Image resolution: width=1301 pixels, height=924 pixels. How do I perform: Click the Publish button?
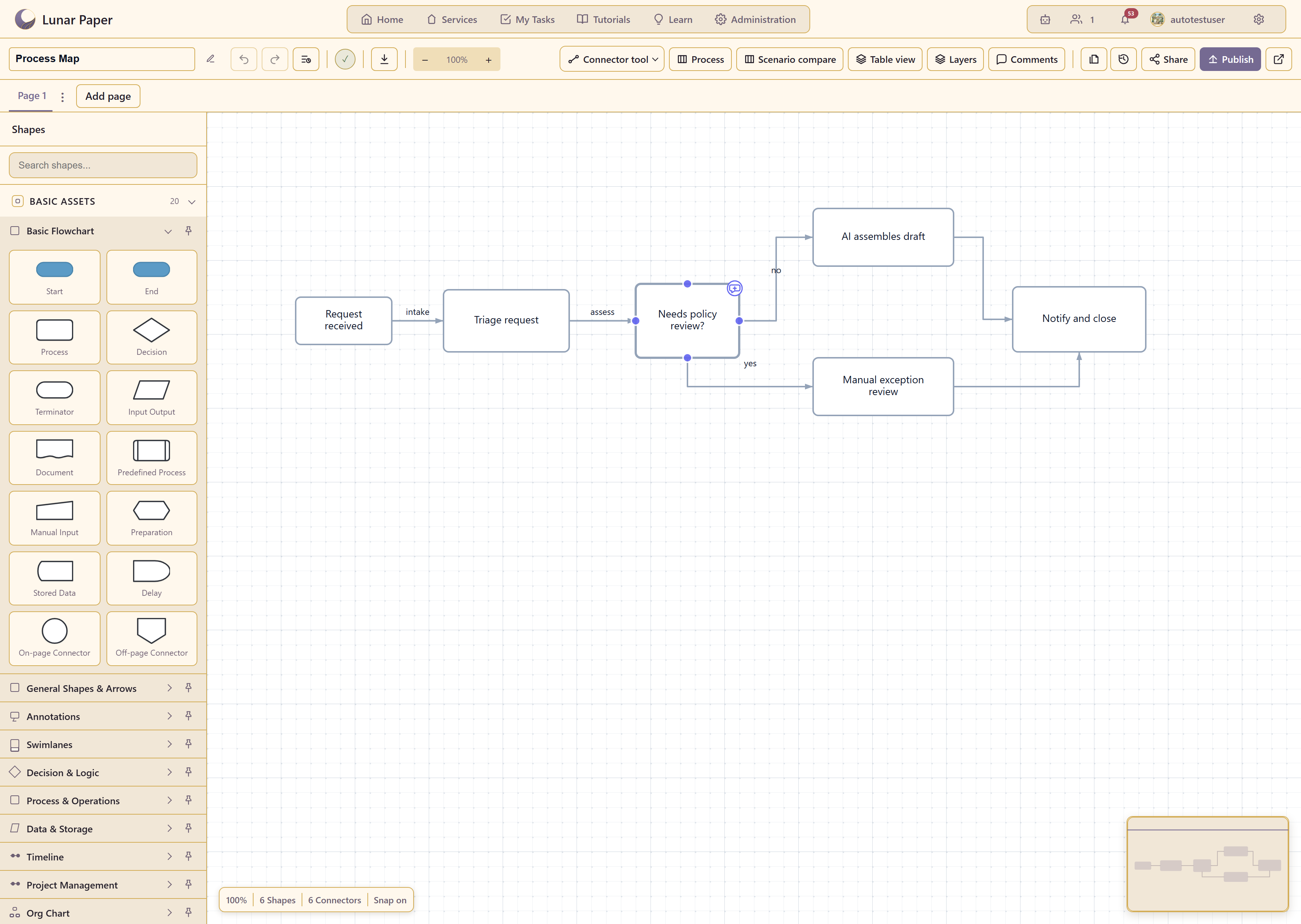pyautogui.click(x=1230, y=59)
